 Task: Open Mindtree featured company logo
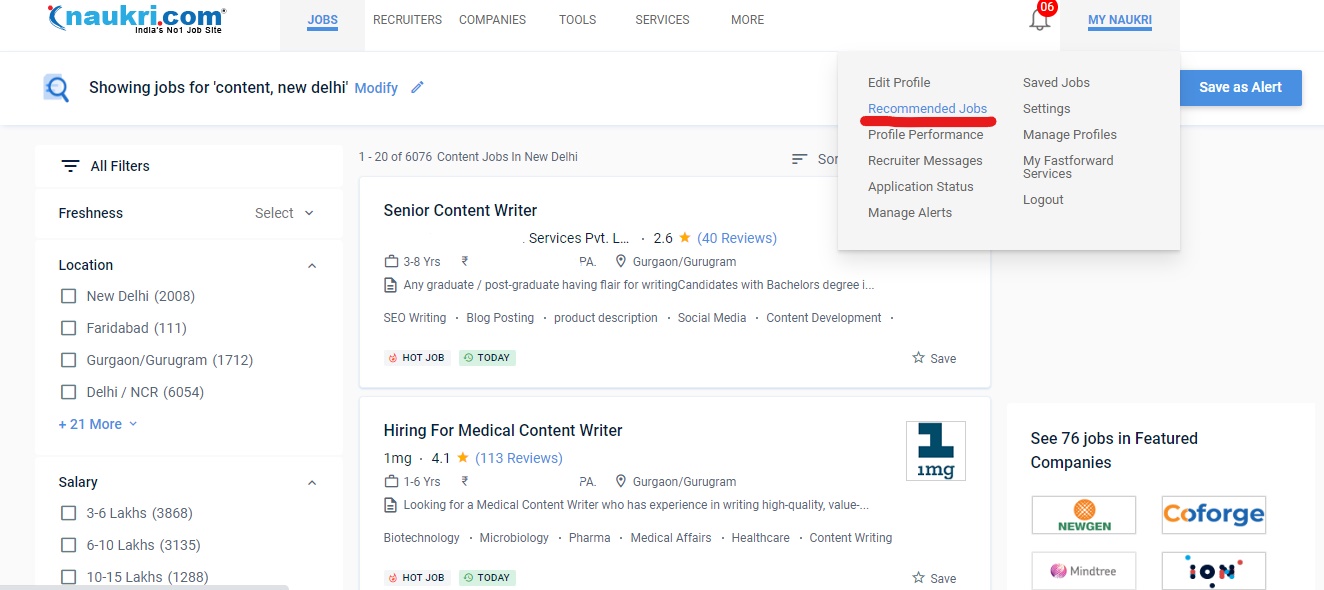pos(1084,571)
